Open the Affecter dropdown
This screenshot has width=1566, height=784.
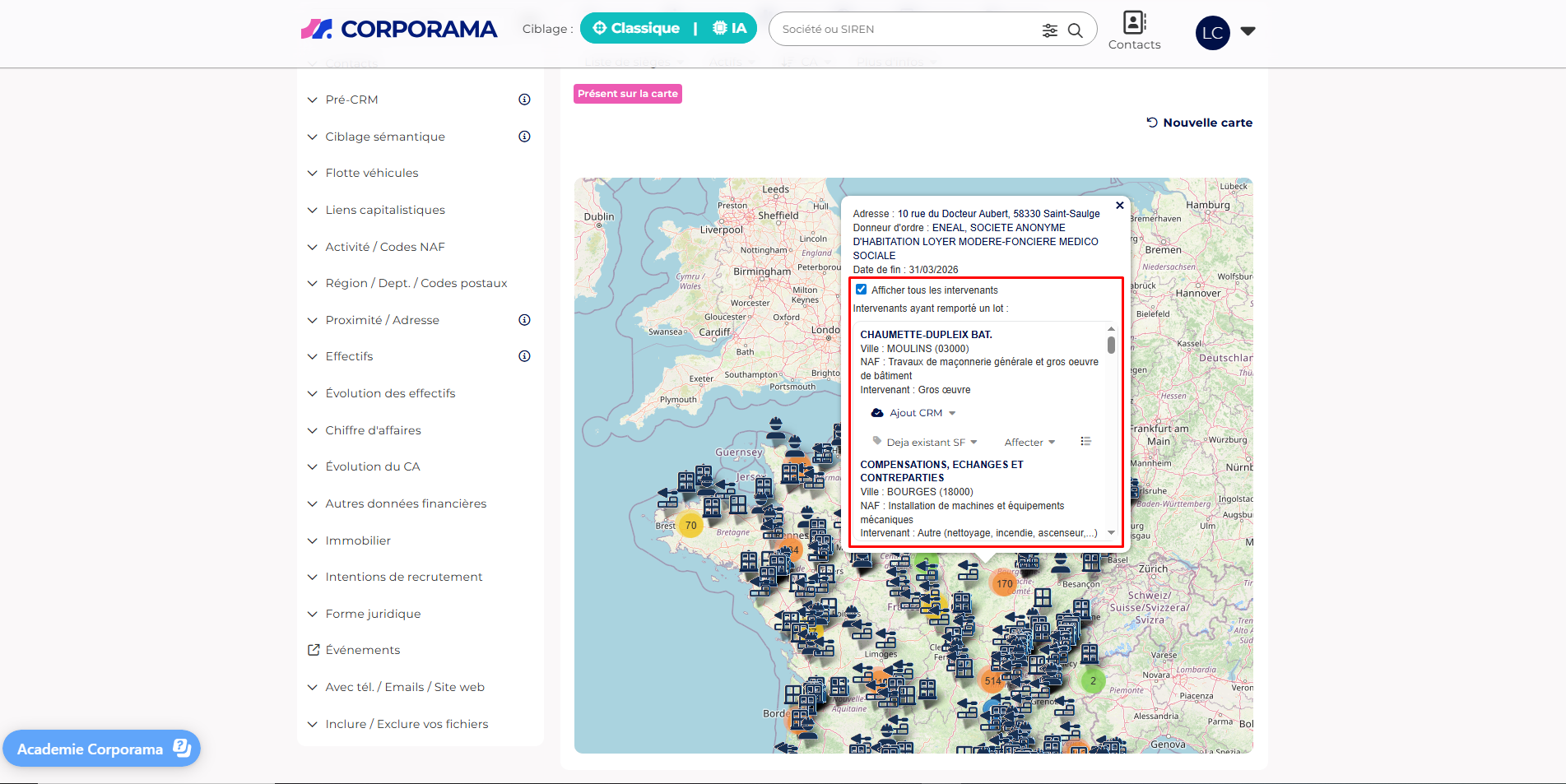[x=1029, y=443]
